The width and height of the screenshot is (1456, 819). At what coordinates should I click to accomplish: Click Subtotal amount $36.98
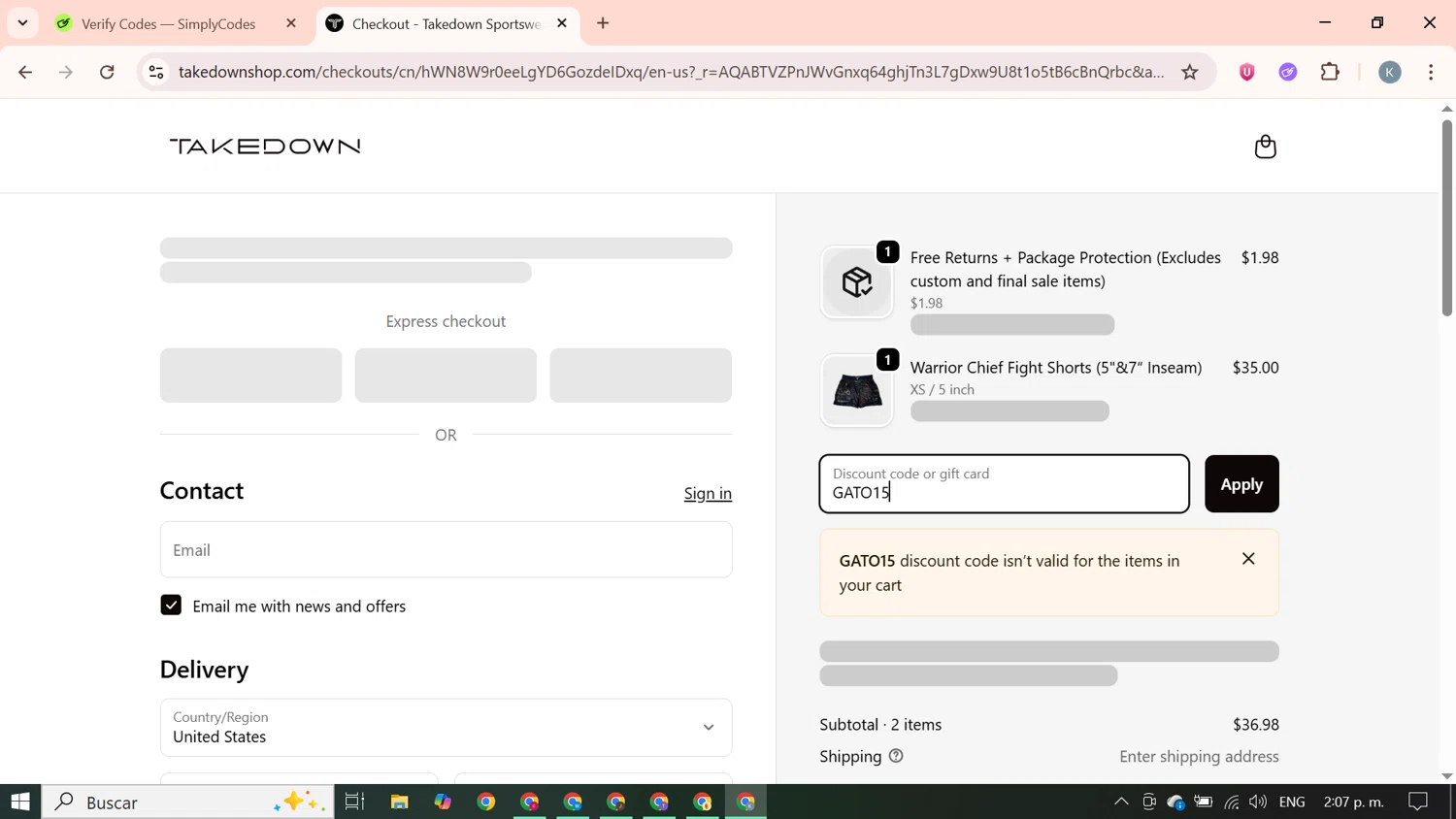click(1255, 725)
